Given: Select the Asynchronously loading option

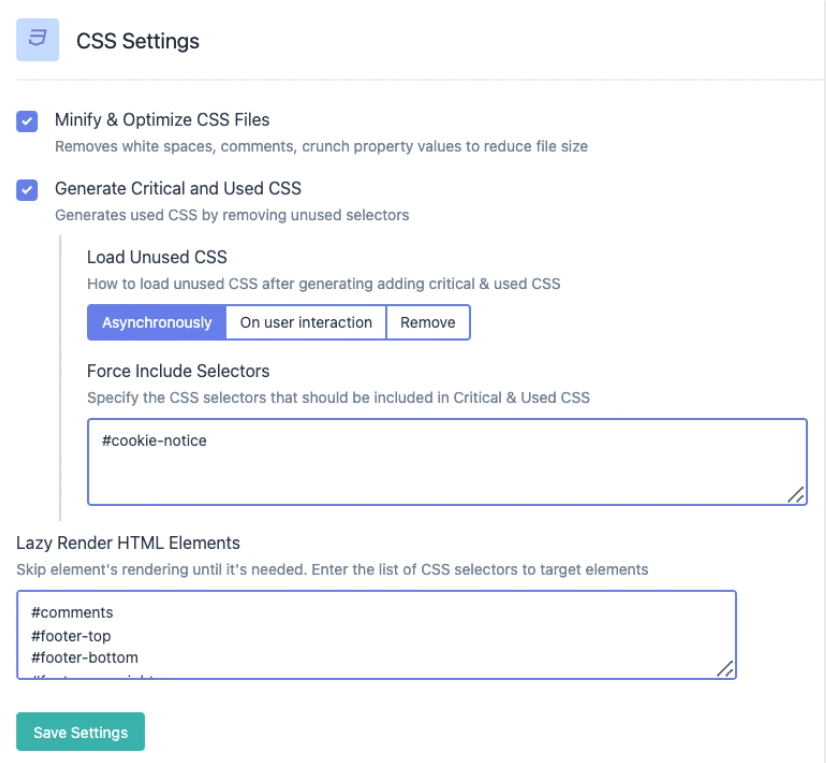Looking at the screenshot, I should coord(157,322).
